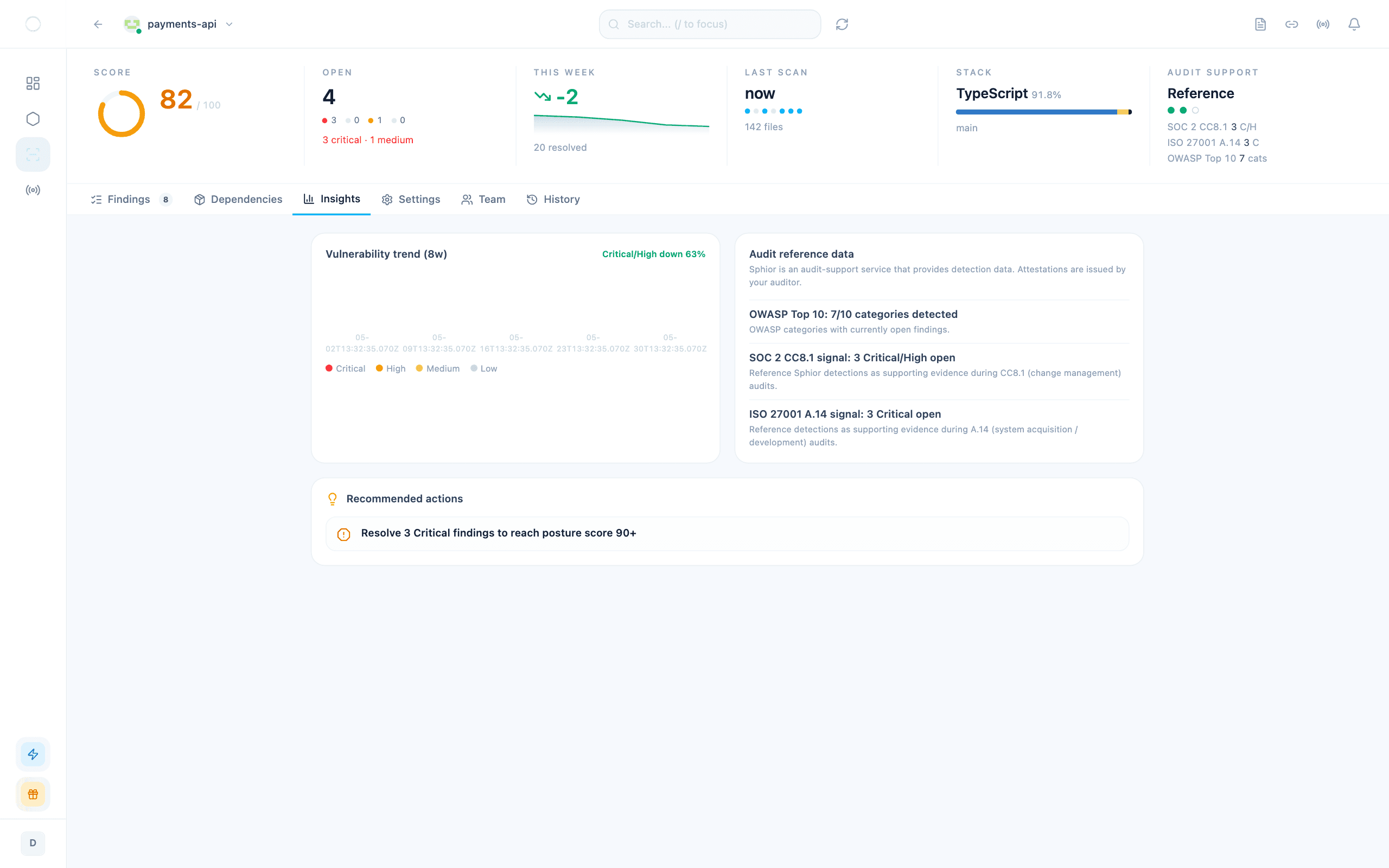This screenshot has width=1389, height=868.
Task: Click '142 files' text
Action: tap(764, 127)
